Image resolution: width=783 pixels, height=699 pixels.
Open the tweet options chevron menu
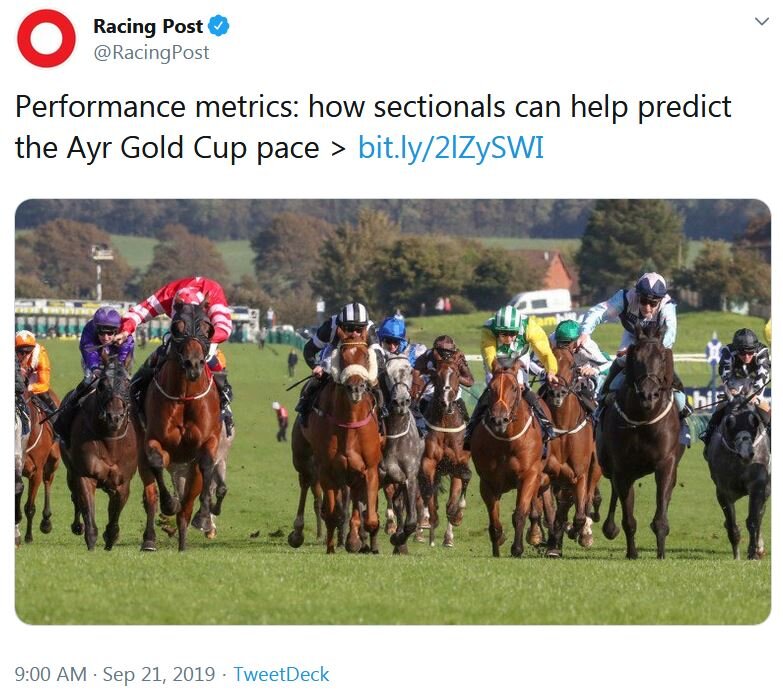coord(760,22)
